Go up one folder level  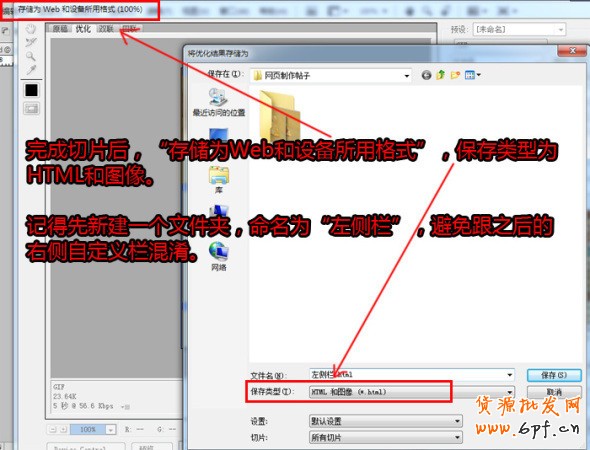point(441,75)
